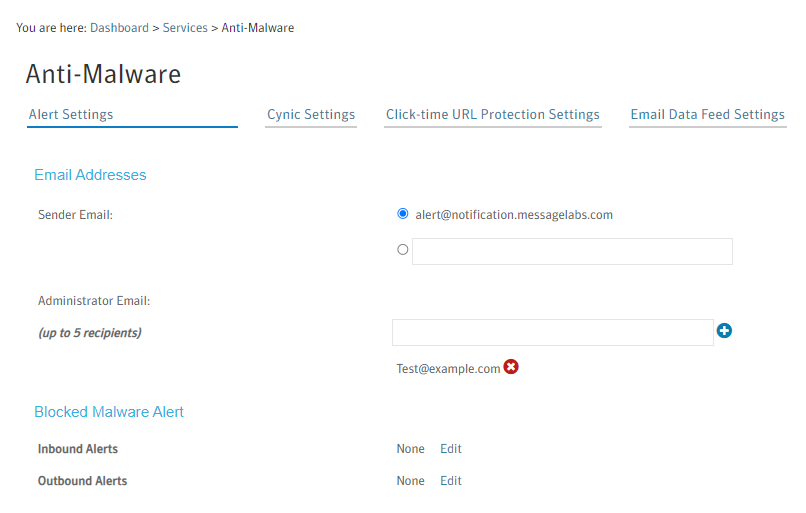Image resolution: width=806 pixels, height=513 pixels.
Task: Open the Cynic Settings tab
Action: (311, 115)
